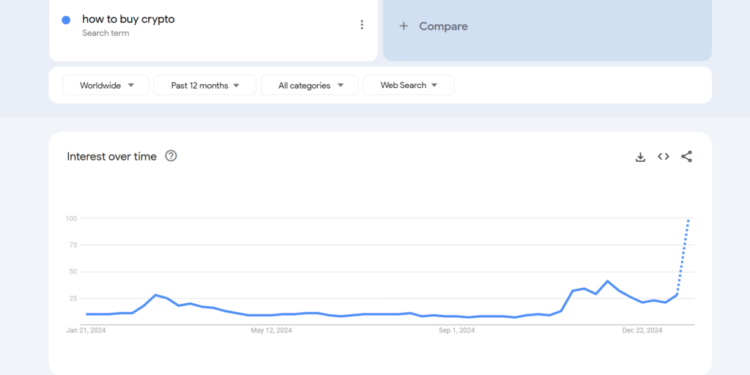This screenshot has height=375, width=750.
Task: Click the Dec 22, 2024 axis label
Action: [x=642, y=331]
